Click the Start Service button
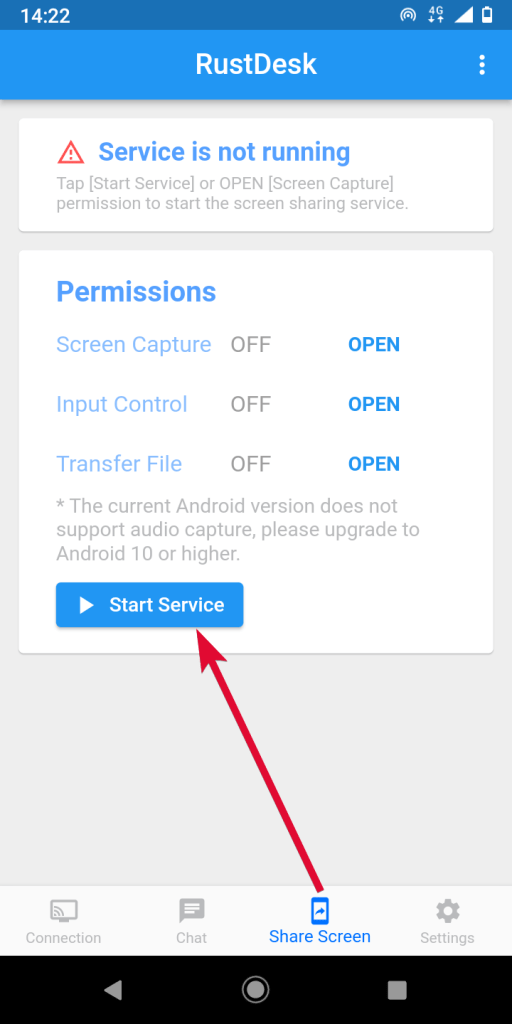The width and height of the screenshot is (512, 1024). (x=150, y=605)
